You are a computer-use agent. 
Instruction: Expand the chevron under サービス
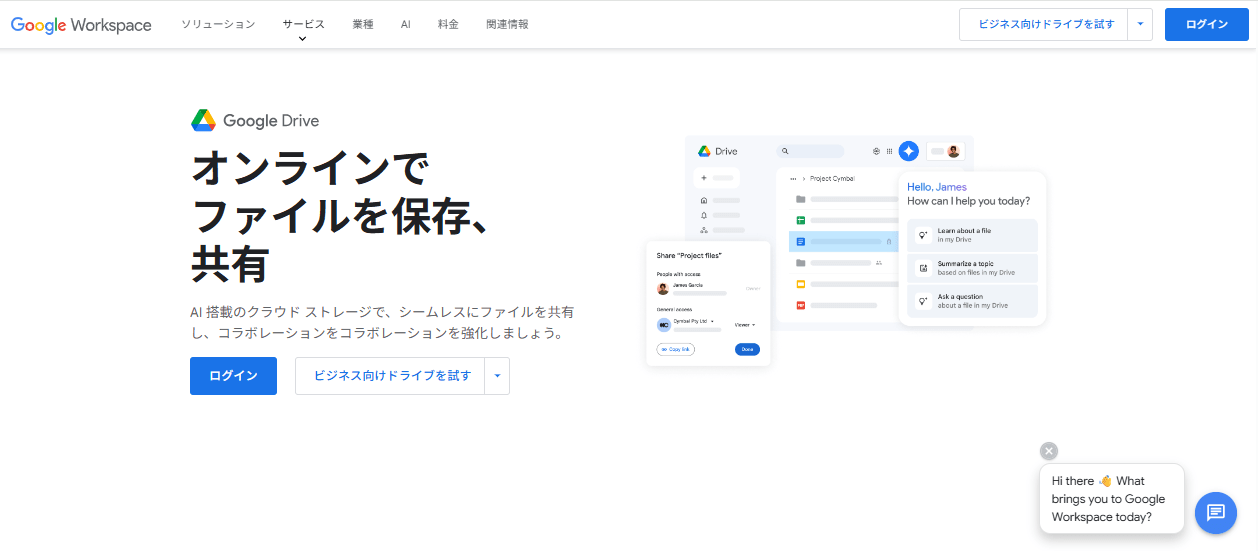point(303,39)
